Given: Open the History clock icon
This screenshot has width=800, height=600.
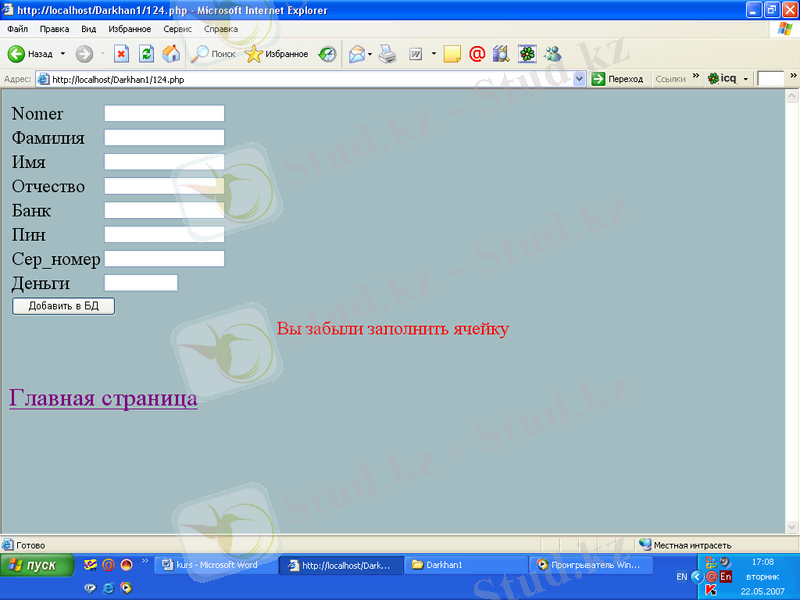Looking at the screenshot, I should click(327, 54).
